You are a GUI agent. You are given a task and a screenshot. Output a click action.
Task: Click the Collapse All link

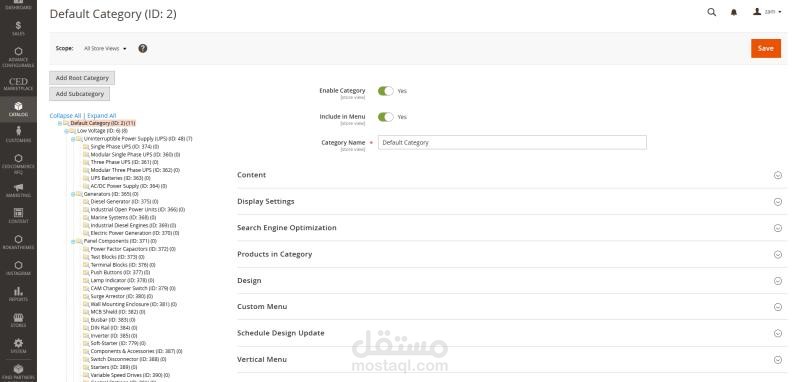click(x=65, y=116)
